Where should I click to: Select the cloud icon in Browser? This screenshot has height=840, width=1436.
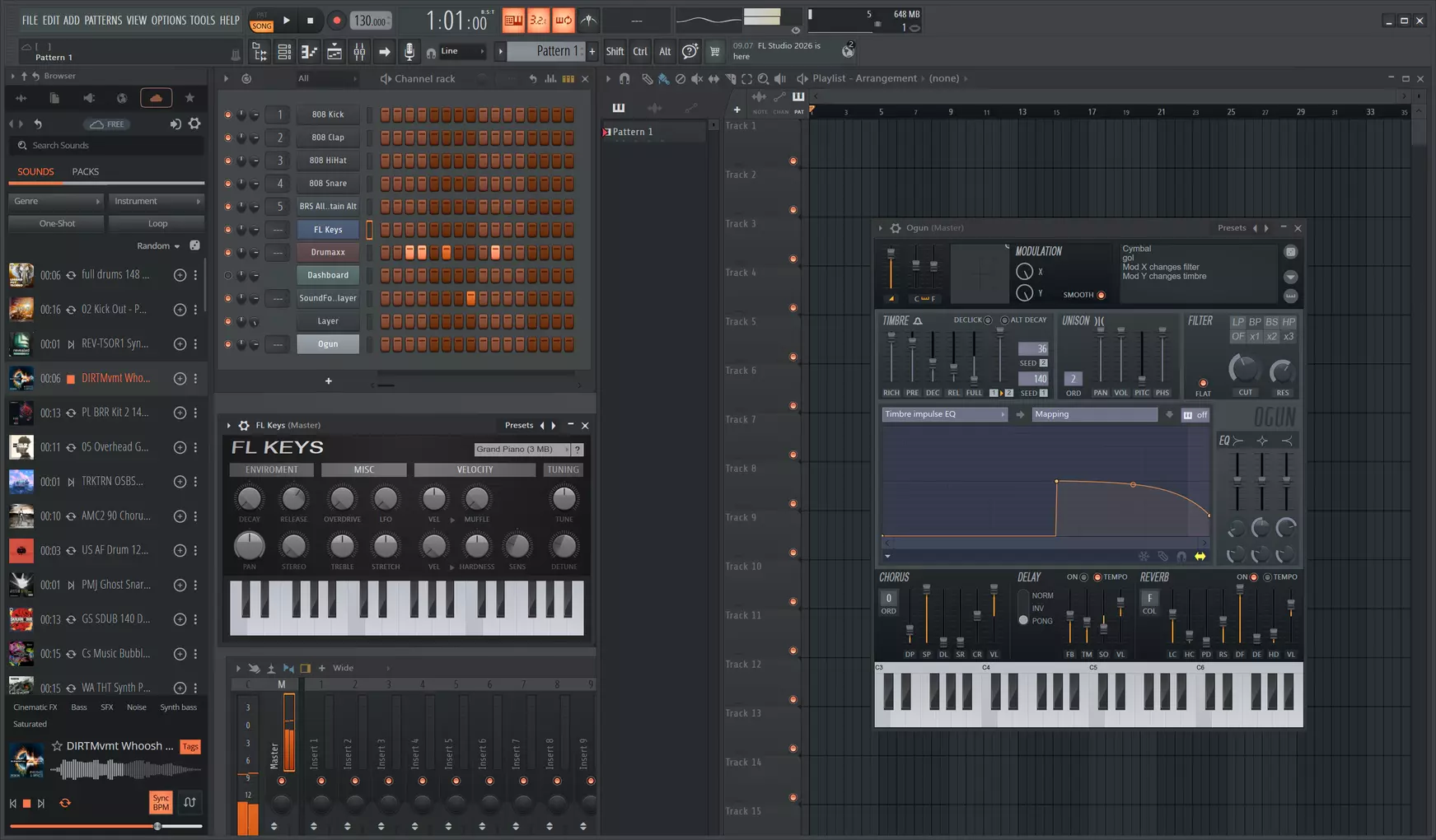[156, 98]
